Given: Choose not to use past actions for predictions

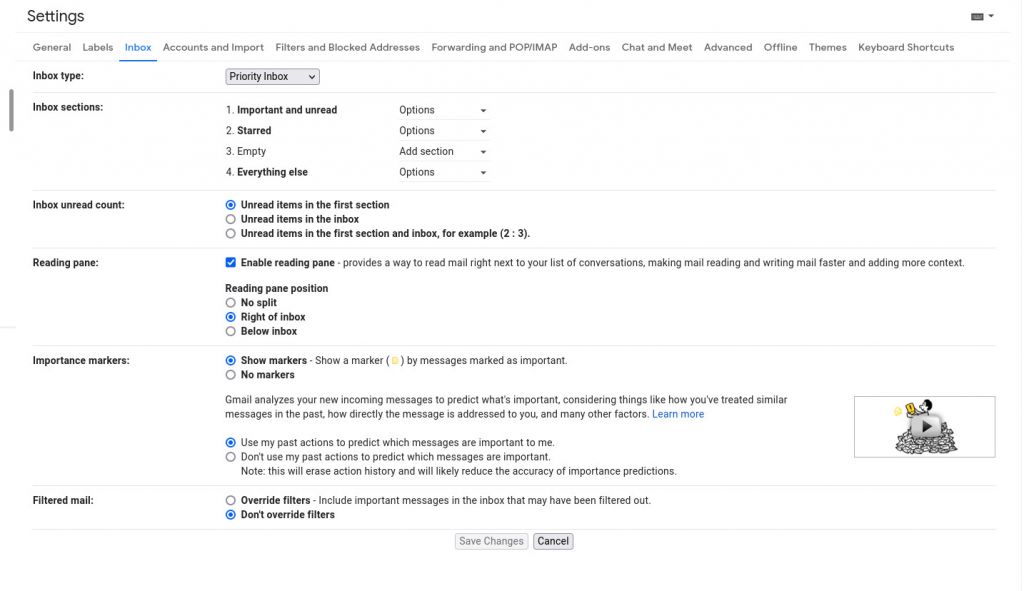Looking at the screenshot, I should coord(230,456).
